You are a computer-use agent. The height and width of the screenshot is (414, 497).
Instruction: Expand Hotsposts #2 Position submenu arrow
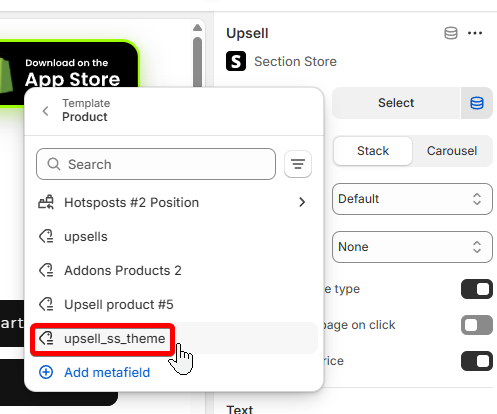click(x=302, y=202)
